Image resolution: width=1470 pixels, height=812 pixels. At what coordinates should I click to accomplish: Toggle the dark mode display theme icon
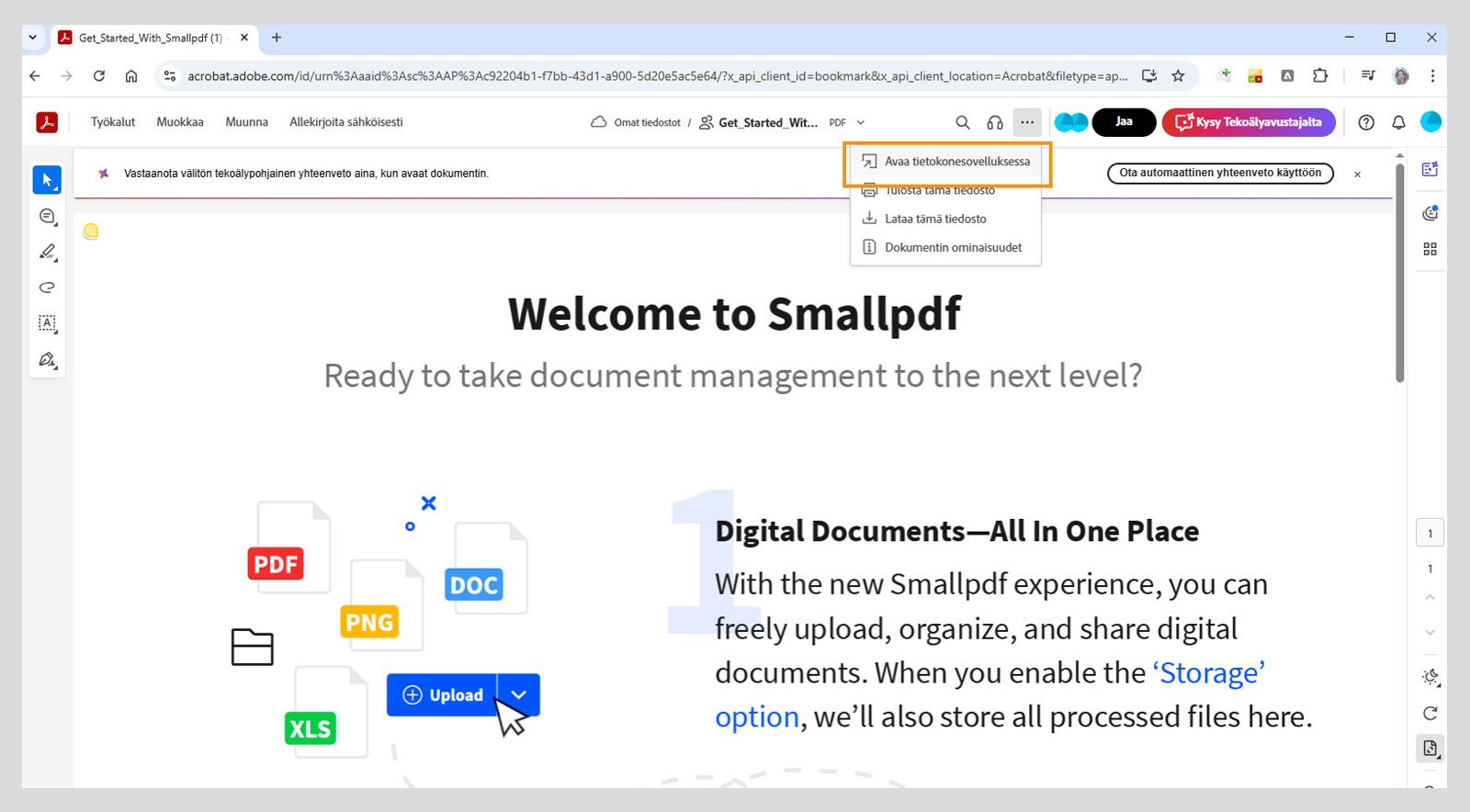1430,677
